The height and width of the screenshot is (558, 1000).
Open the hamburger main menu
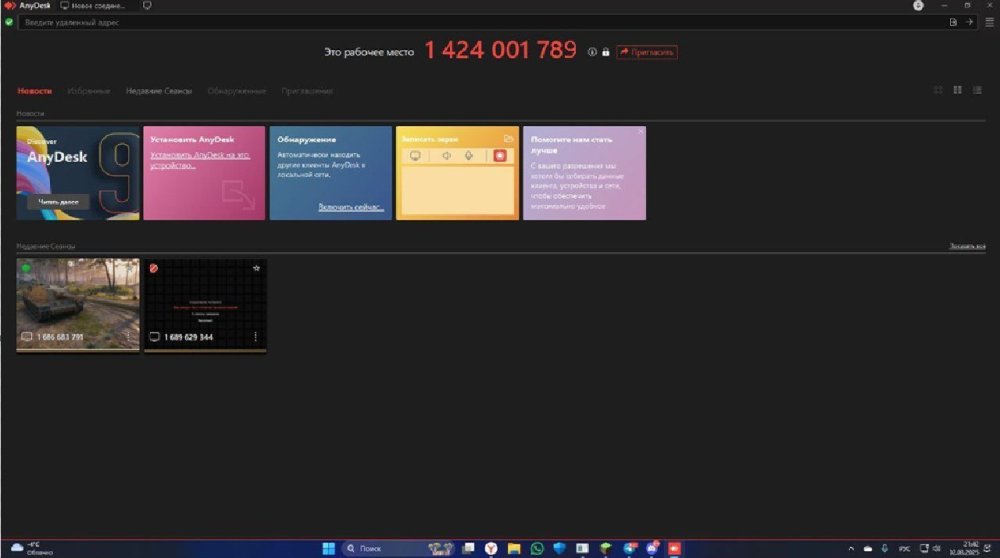click(x=989, y=22)
